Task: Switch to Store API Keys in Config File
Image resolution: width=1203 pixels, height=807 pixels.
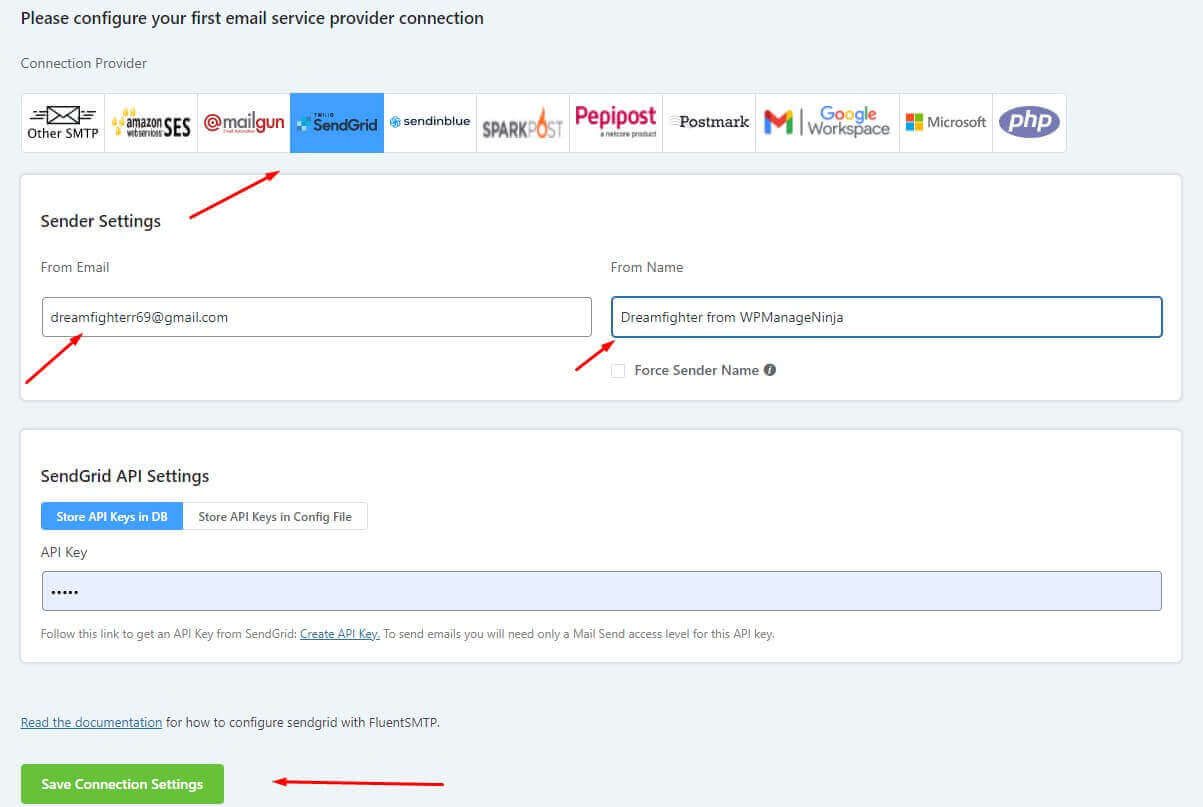Action: (x=275, y=516)
